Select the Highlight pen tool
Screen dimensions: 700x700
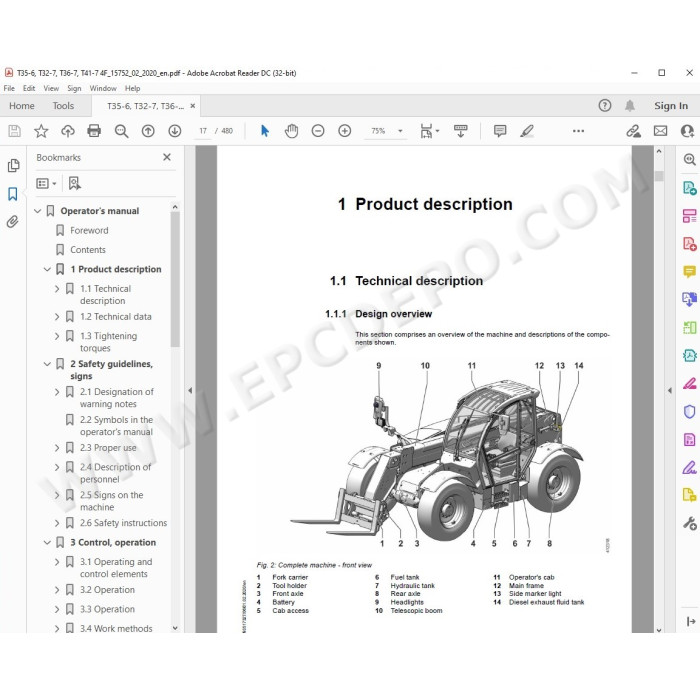point(527,131)
